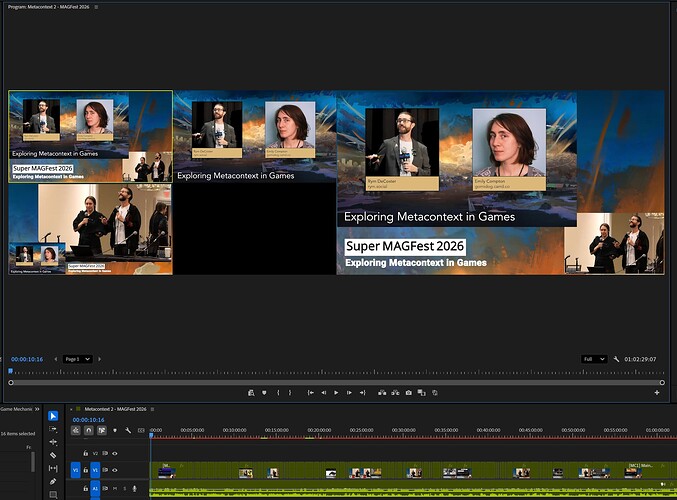Close the Metacontext 2 timeline tab
Viewport: 677px width, 500px height.
click(71, 409)
